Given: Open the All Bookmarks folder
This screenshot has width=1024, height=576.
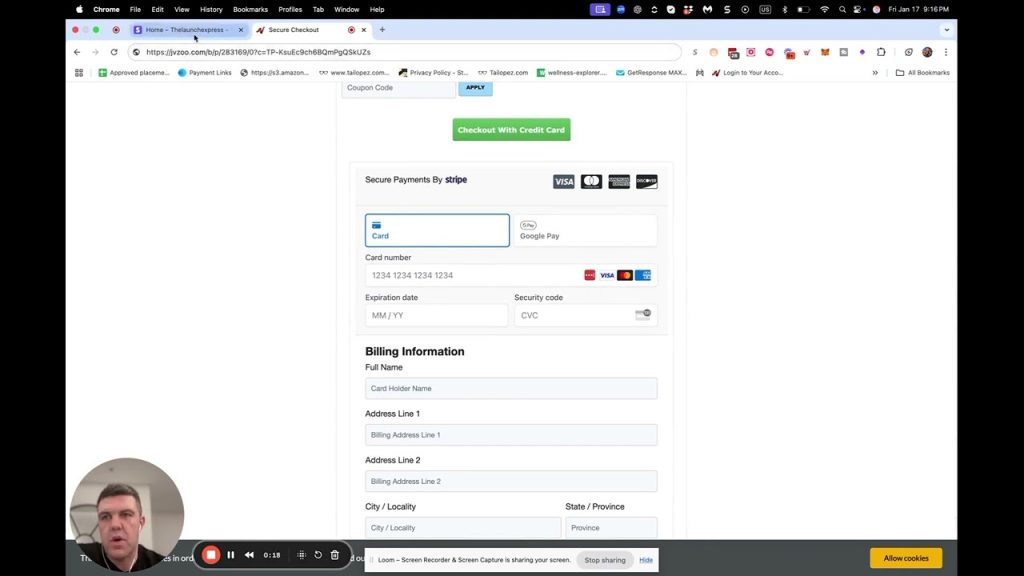Looking at the screenshot, I should coord(923,72).
